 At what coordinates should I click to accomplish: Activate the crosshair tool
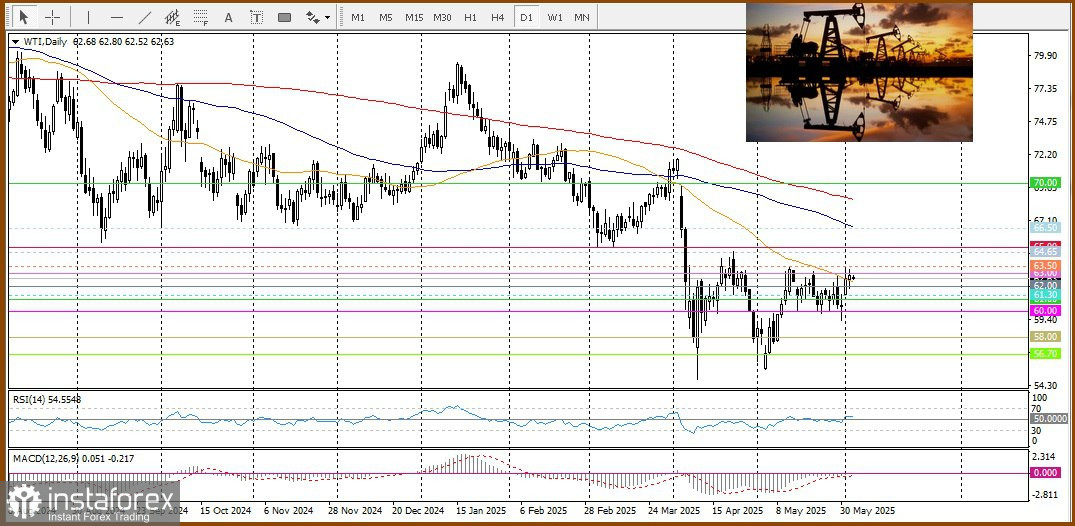coord(52,17)
